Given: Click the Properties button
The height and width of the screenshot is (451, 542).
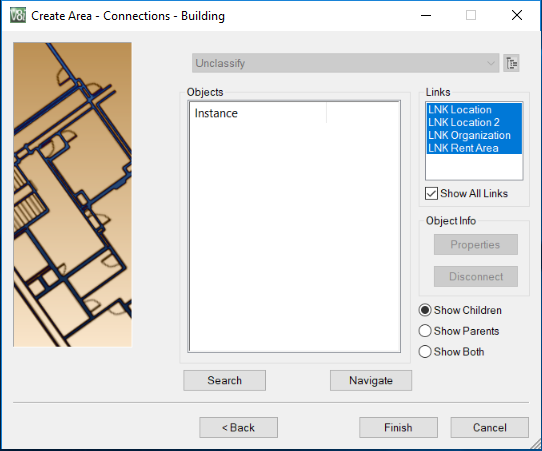Looking at the screenshot, I should pos(476,245).
